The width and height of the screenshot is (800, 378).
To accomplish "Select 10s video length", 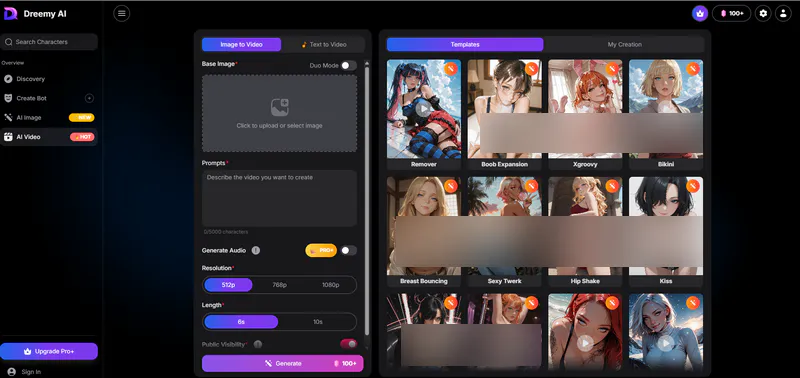I will (x=317, y=322).
